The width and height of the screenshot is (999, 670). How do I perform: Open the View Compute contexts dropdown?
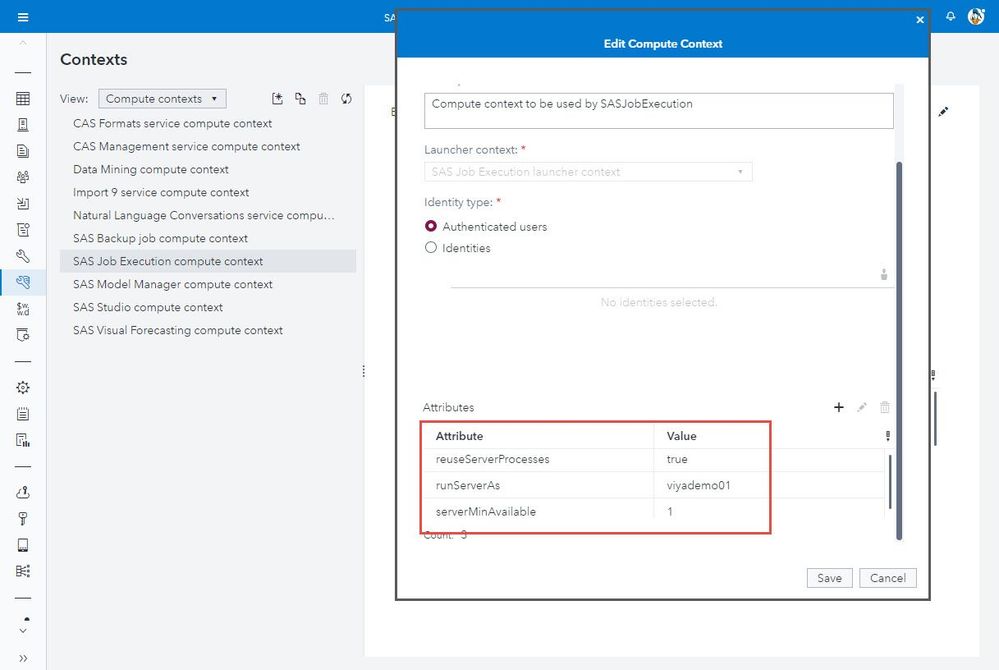[x=162, y=99]
